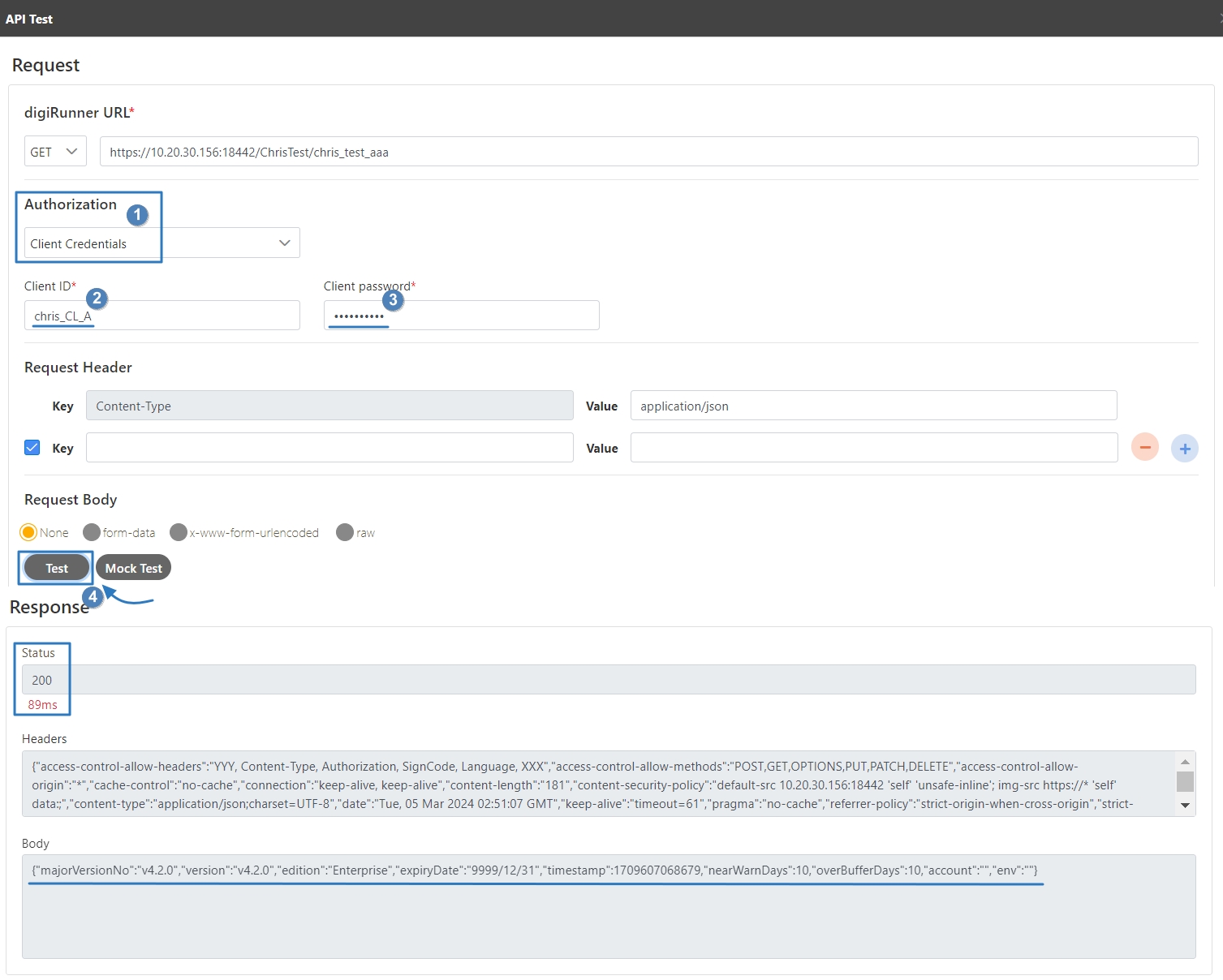Image resolution: width=1223 pixels, height=980 pixels.
Task: Click the digiRunner URL input field
Action: [x=648, y=152]
